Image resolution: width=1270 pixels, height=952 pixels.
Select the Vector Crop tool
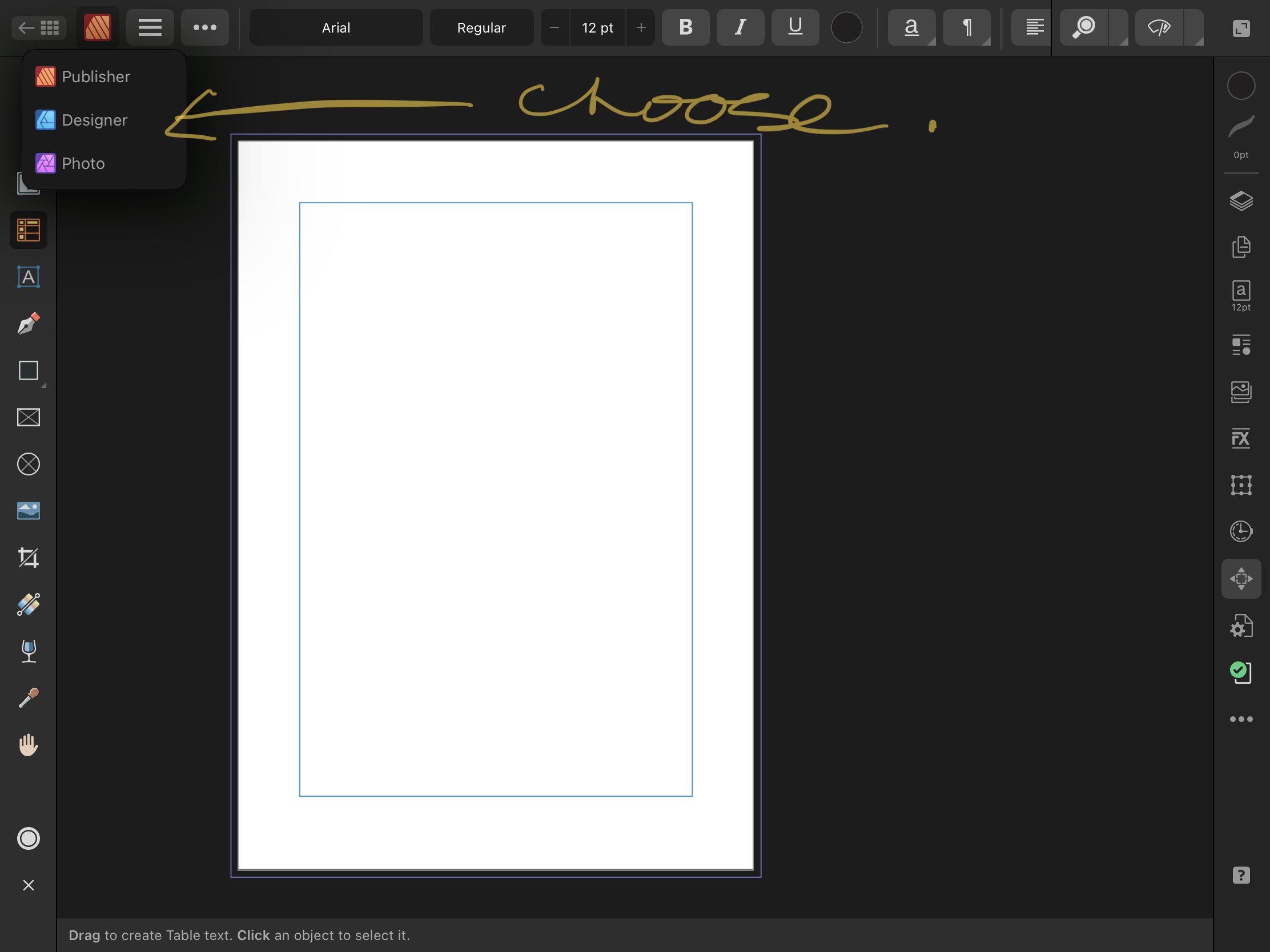[x=28, y=557]
